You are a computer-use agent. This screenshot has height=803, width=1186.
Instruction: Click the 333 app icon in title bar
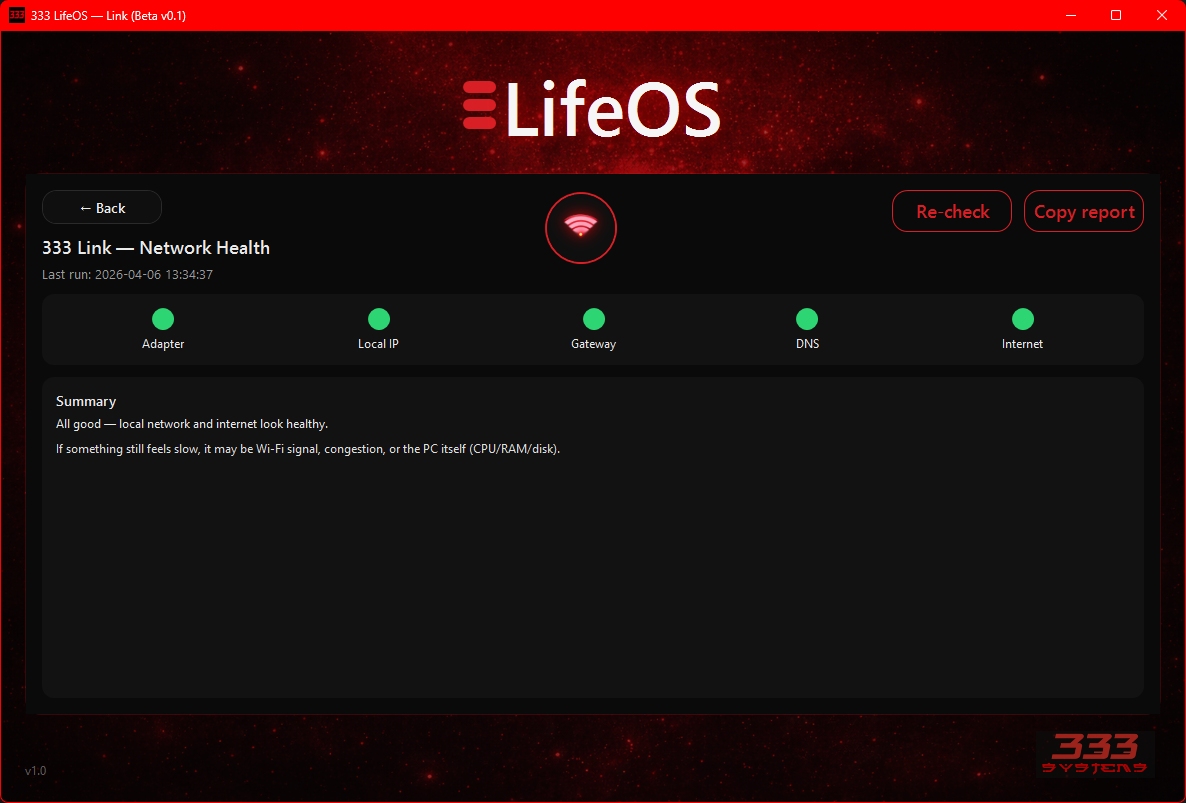pyautogui.click(x=16, y=15)
